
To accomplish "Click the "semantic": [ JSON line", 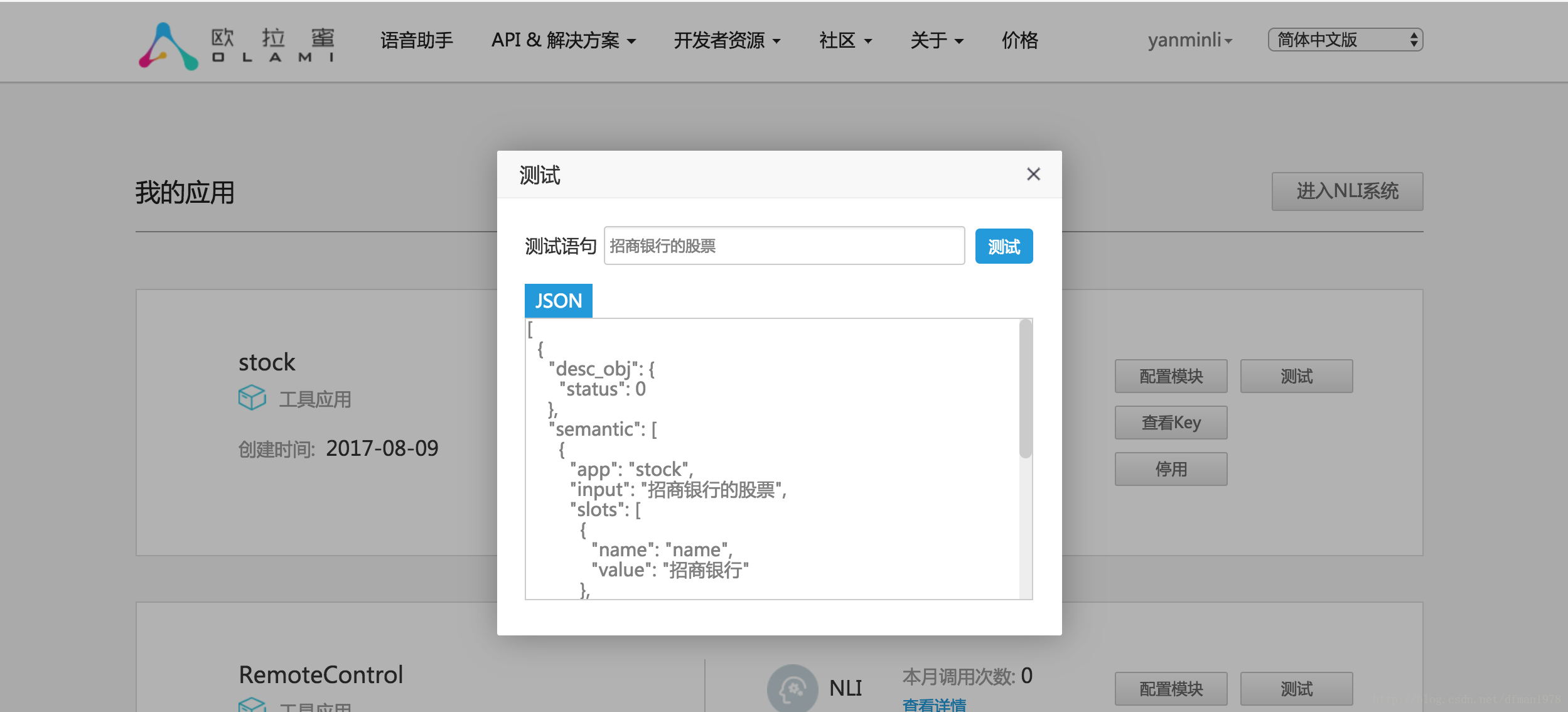I will point(603,429).
